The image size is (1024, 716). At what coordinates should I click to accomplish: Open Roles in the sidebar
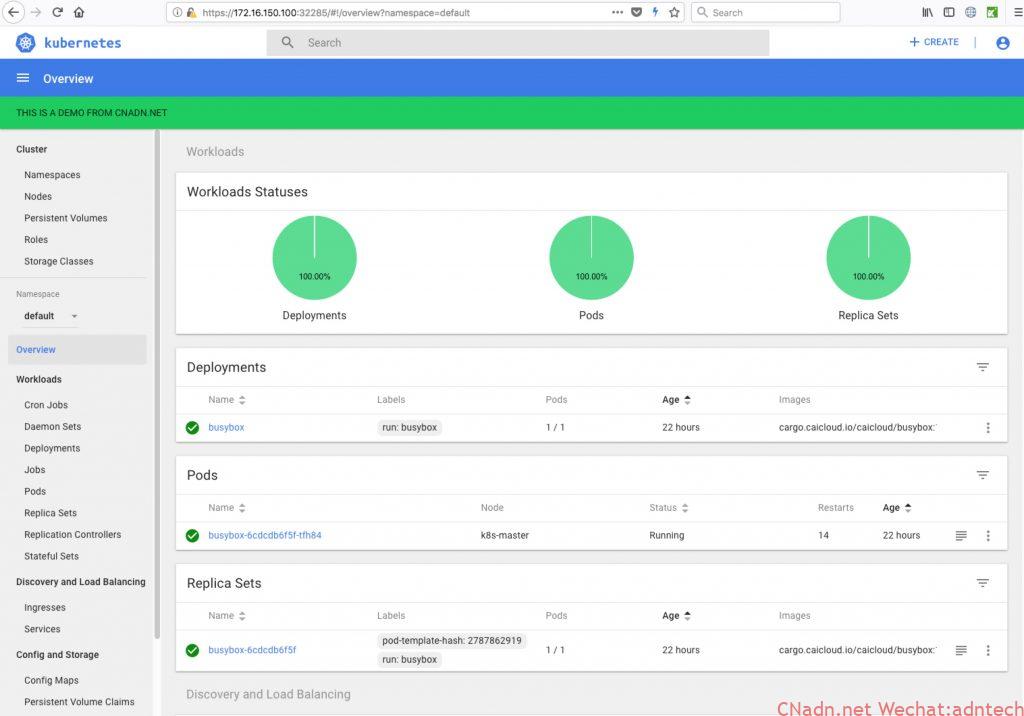coord(36,240)
